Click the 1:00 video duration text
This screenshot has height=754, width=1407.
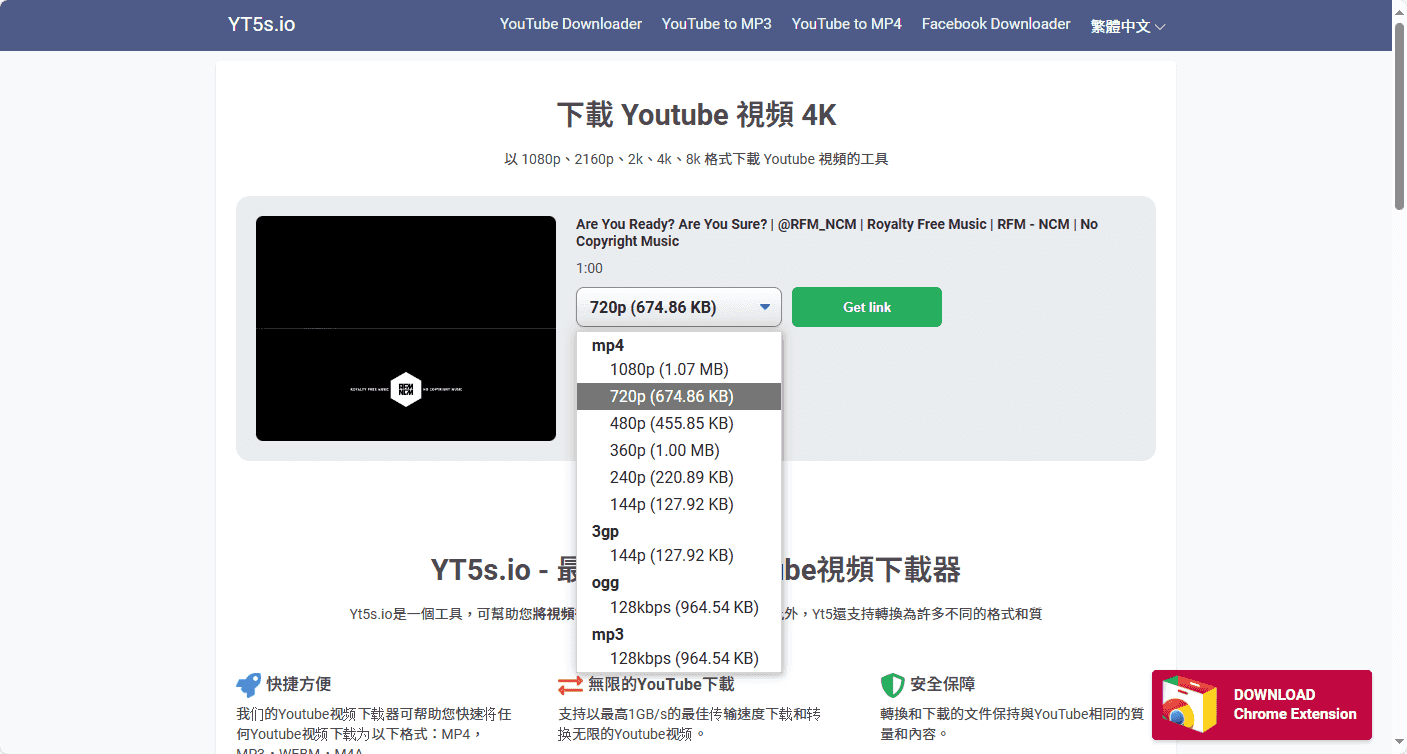tap(589, 268)
